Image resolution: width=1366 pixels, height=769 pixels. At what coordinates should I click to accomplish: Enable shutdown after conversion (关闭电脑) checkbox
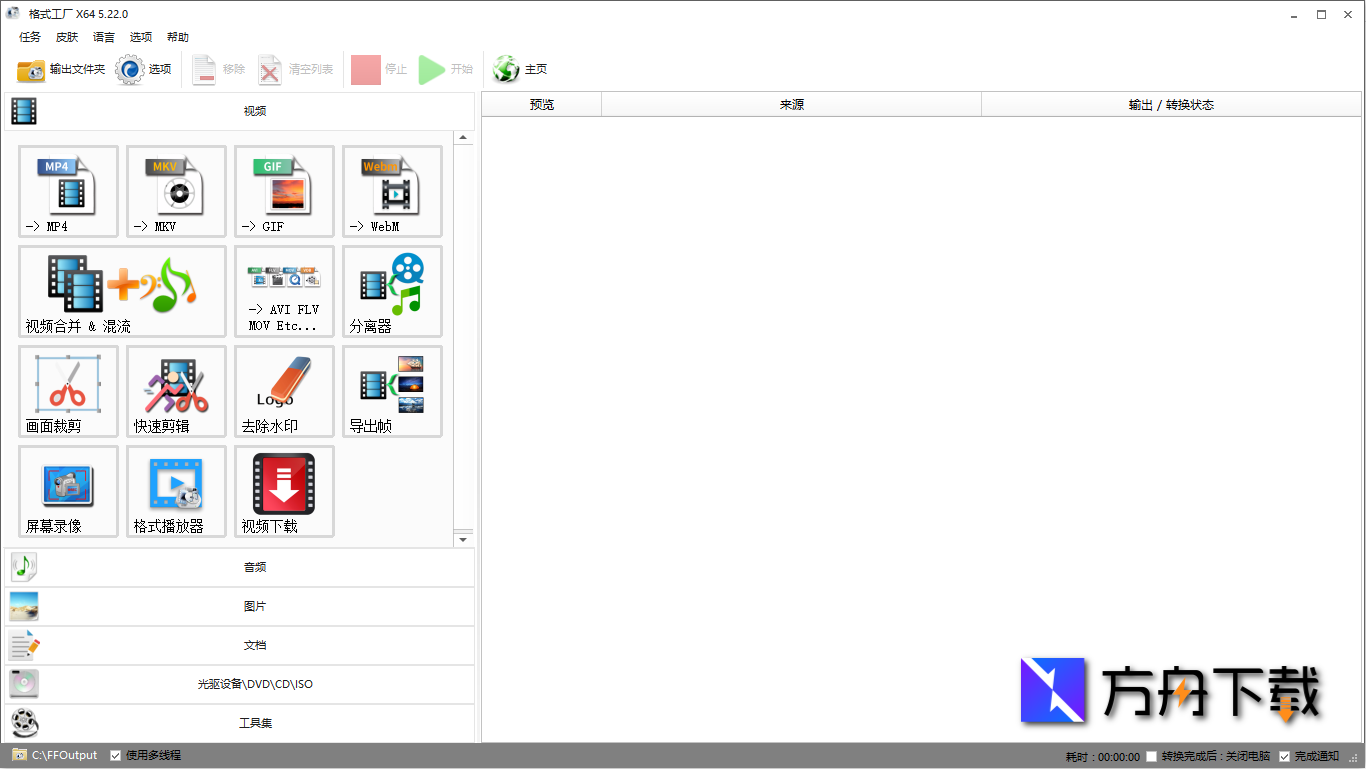(1152, 757)
